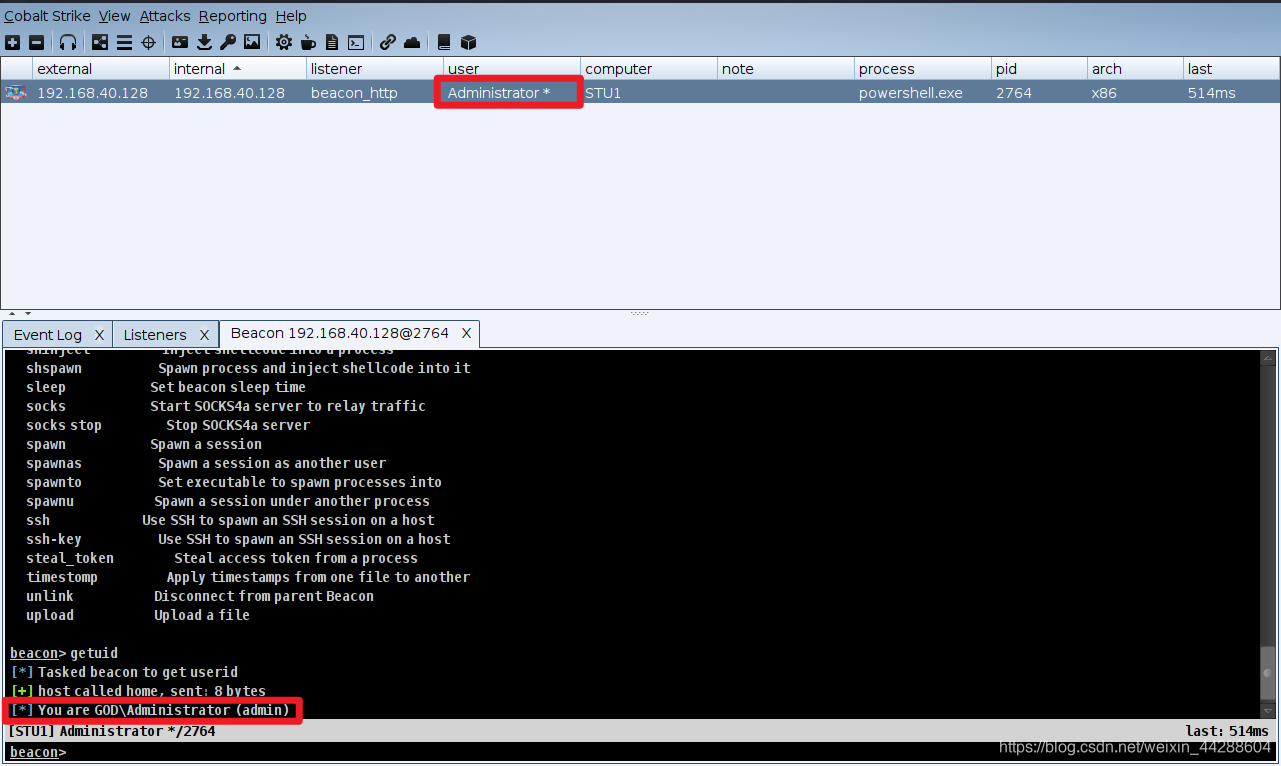Click the Host a File link icon
The width and height of the screenshot is (1281, 766).
(388, 42)
